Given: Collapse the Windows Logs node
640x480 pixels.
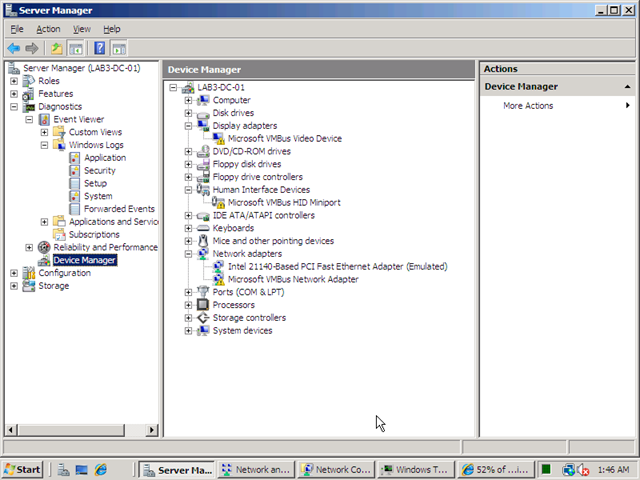Looking at the screenshot, I should tap(44, 145).
